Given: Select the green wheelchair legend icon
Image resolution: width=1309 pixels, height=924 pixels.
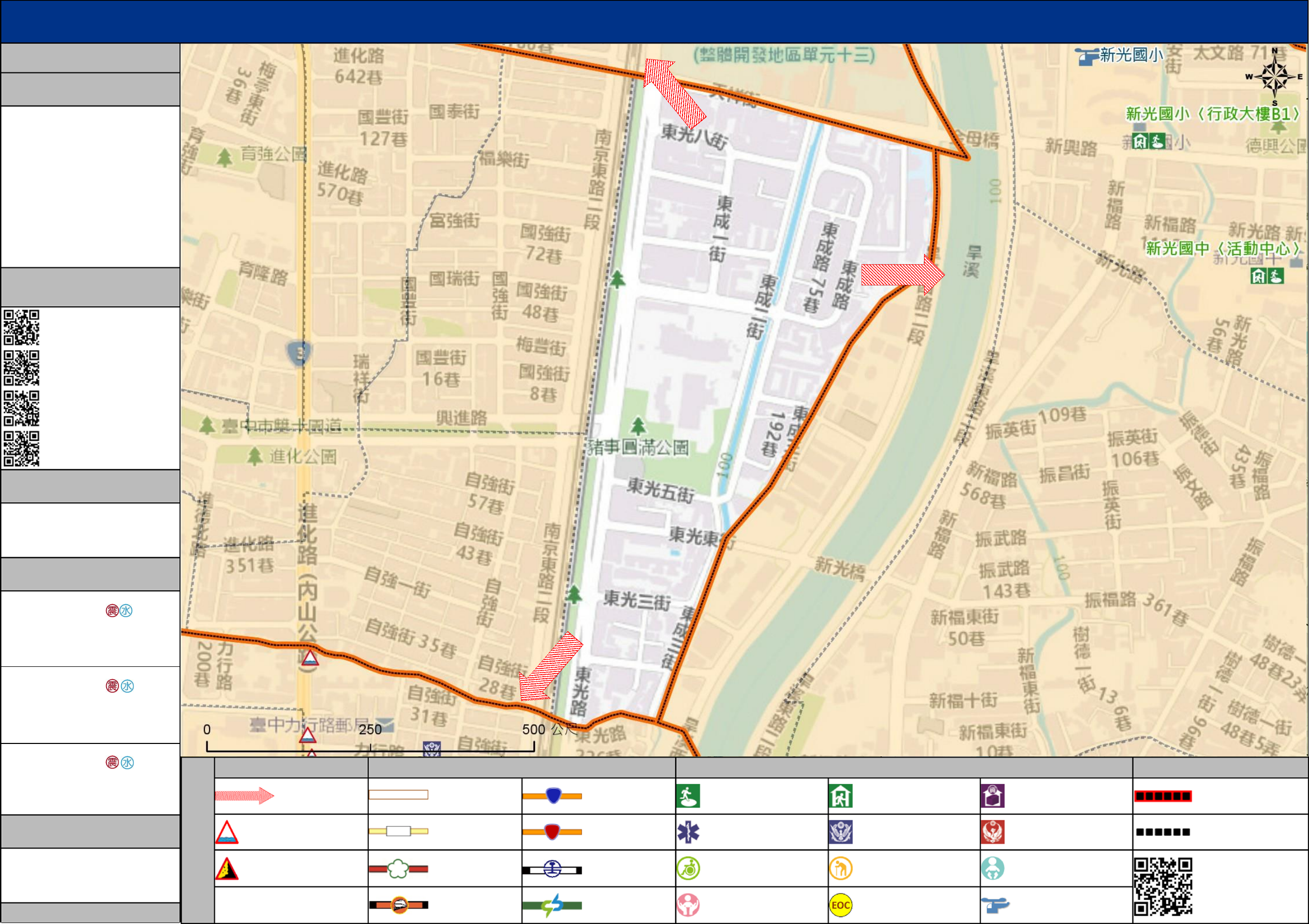Looking at the screenshot, I should (x=688, y=869).
